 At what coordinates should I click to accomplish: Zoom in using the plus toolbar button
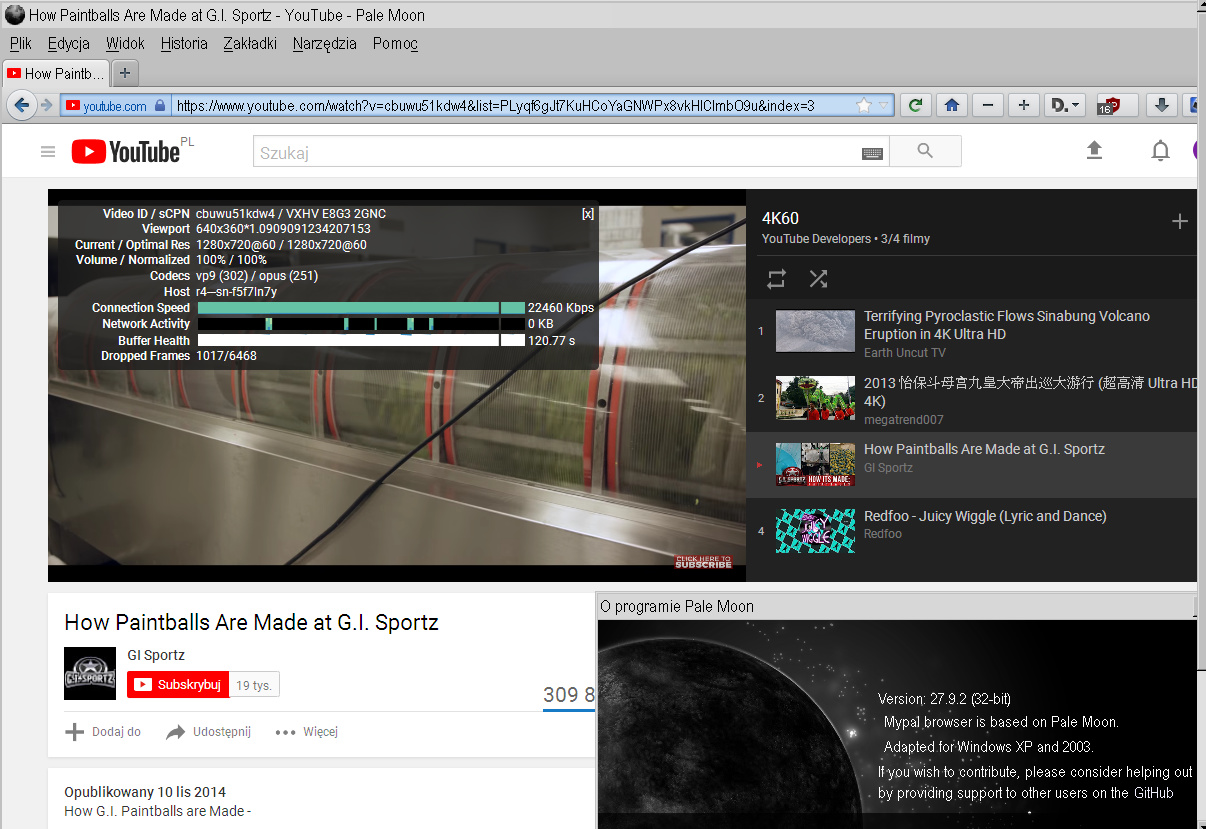1023,105
